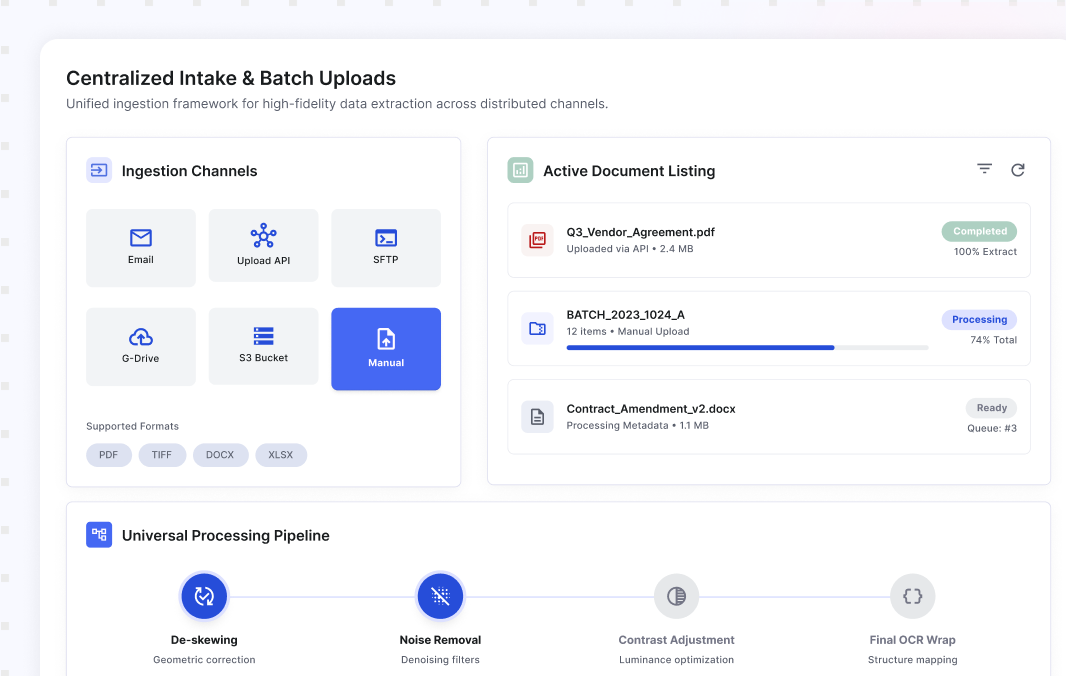
Task: Select the Final OCR Wrap step icon
Action: point(912,596)
